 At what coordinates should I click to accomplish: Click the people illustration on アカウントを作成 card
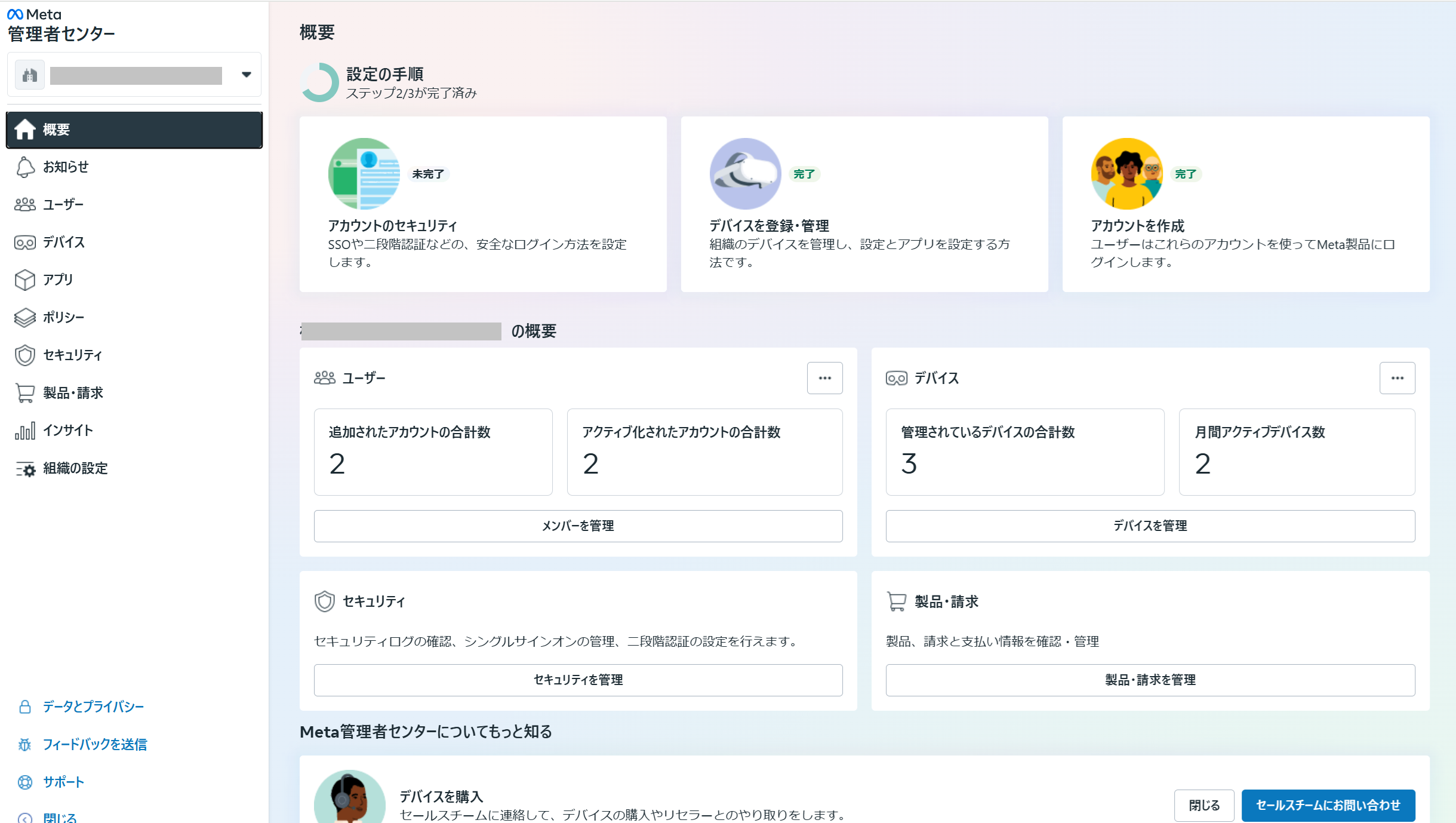pos(1127,174)
